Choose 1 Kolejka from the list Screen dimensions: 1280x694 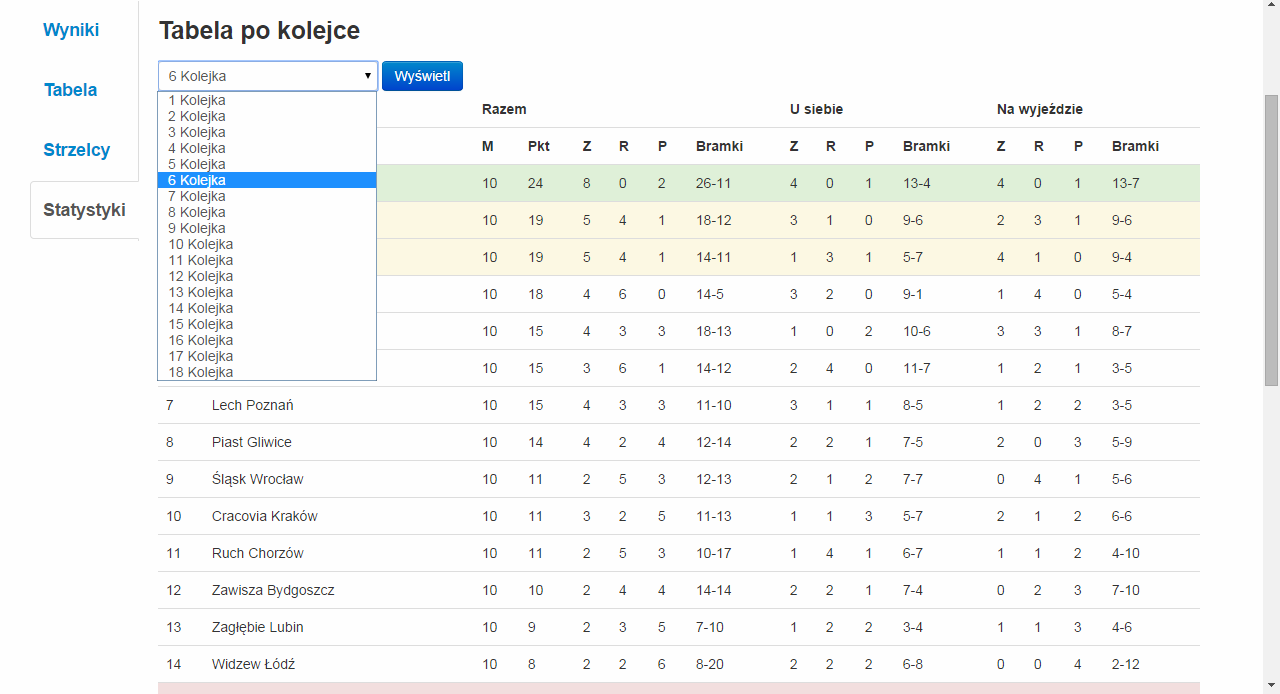pyautogui.click(x=197, y=100)
